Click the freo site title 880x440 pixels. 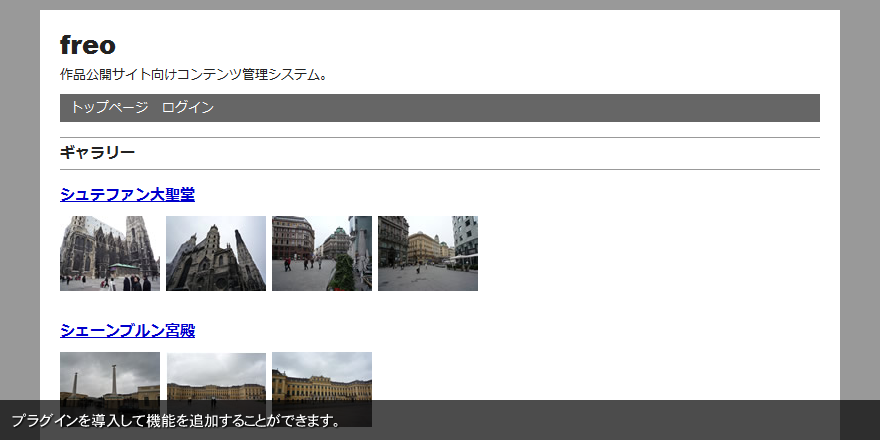click(x=88, y=45)
